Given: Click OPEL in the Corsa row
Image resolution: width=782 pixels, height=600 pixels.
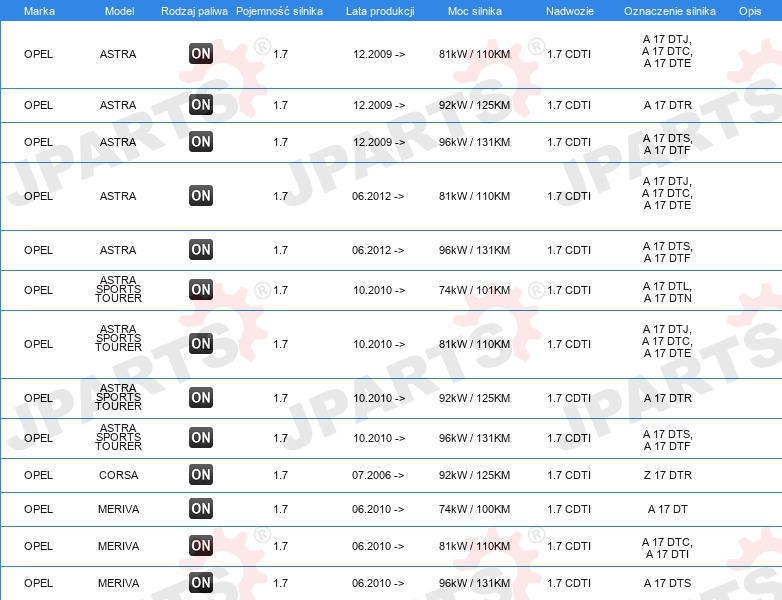Looking at the screenshot, I should 38,475.
